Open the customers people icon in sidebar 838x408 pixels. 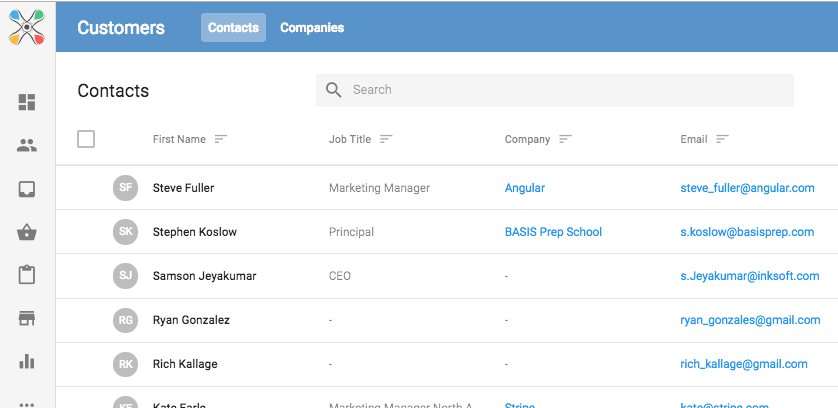pyautogui.click(x=27, y=145)
